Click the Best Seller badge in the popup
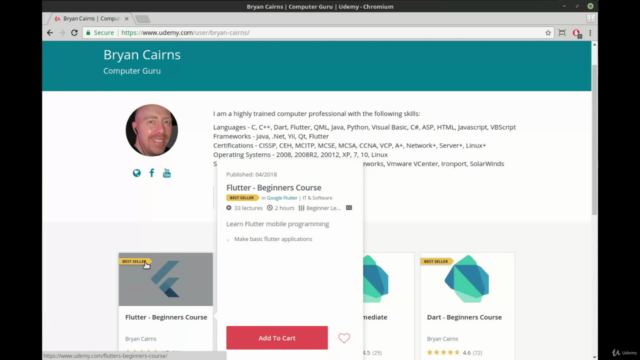Image resolution: width=640 pixels, height=360 pixels. click(x=242, y=198)
